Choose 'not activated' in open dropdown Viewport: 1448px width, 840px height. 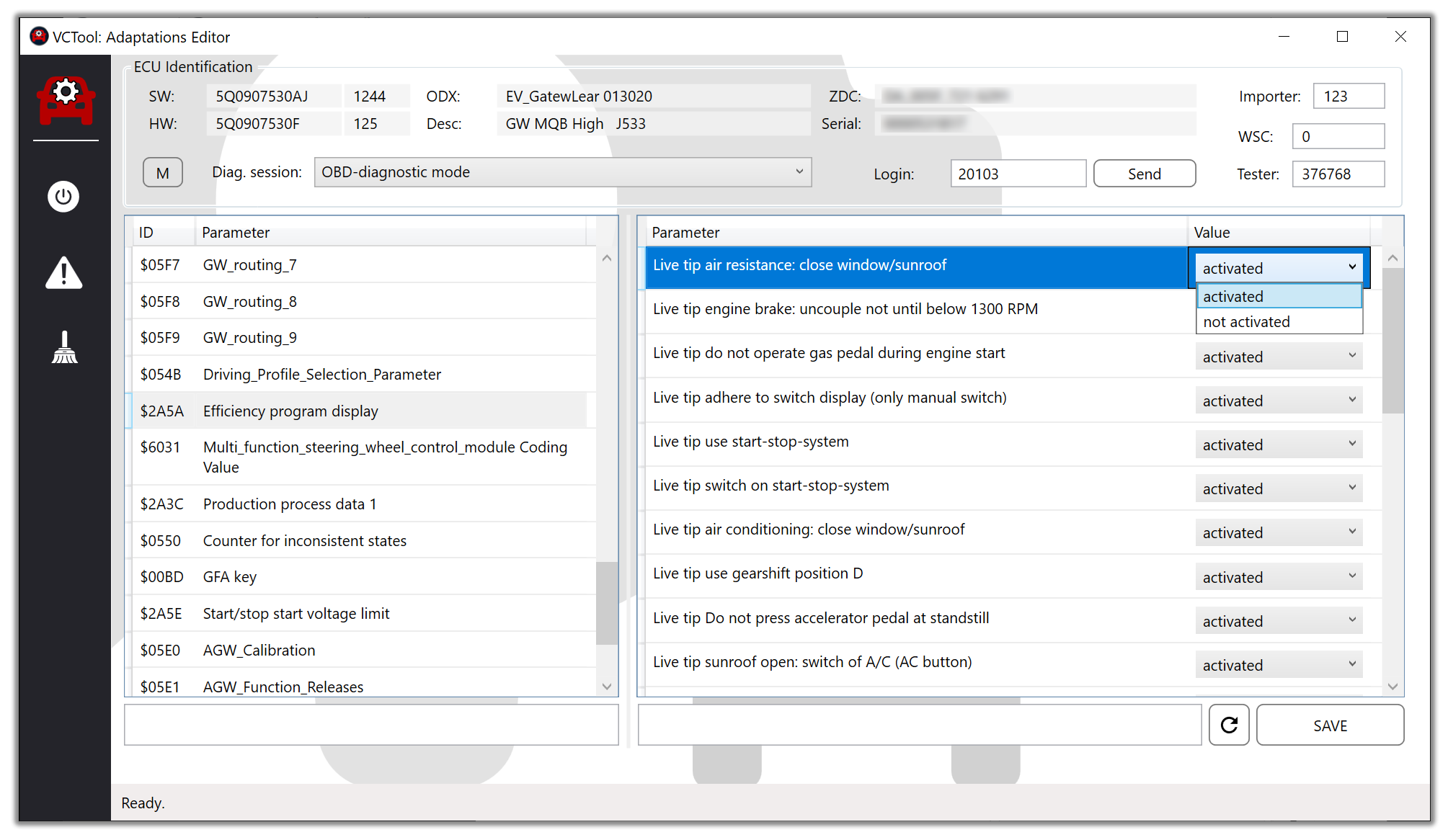[1278, 322]
